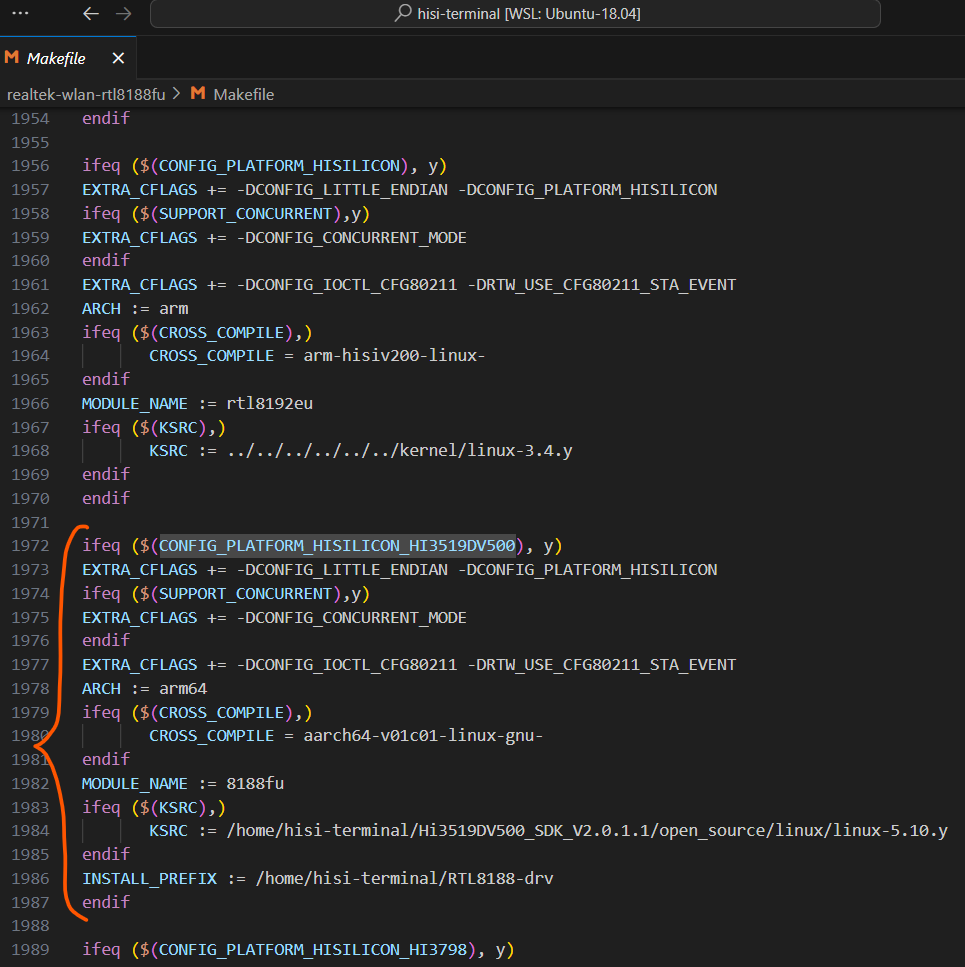Click line number 1956 in gutter
This screenshot has height=967, width=965.
click(30, 166)
